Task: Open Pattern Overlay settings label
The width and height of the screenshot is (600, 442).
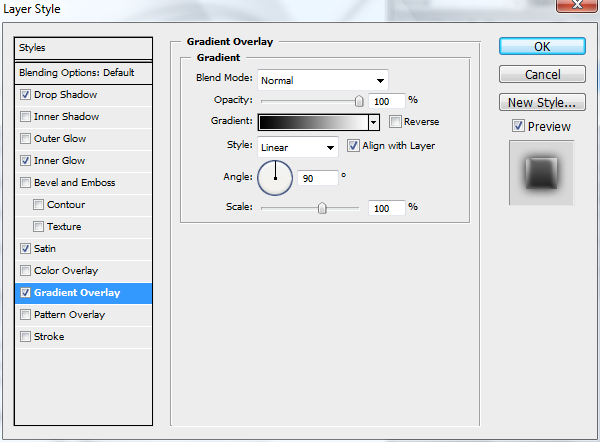Action: pyautogui.click(x=69, y=315)
